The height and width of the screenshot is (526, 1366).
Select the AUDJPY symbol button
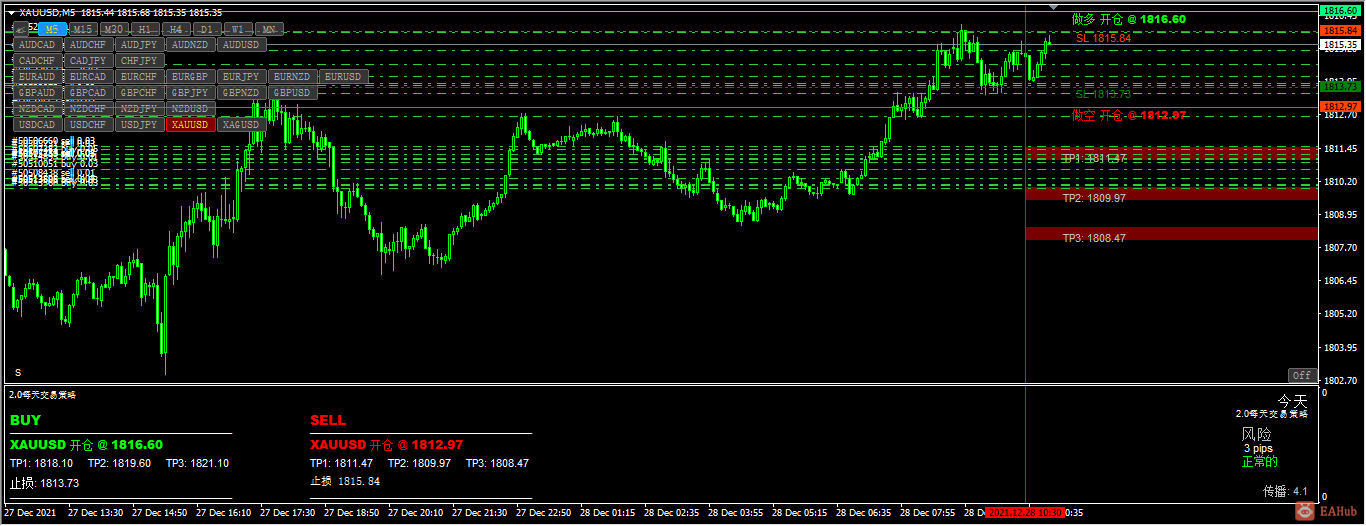coord(140,45)
